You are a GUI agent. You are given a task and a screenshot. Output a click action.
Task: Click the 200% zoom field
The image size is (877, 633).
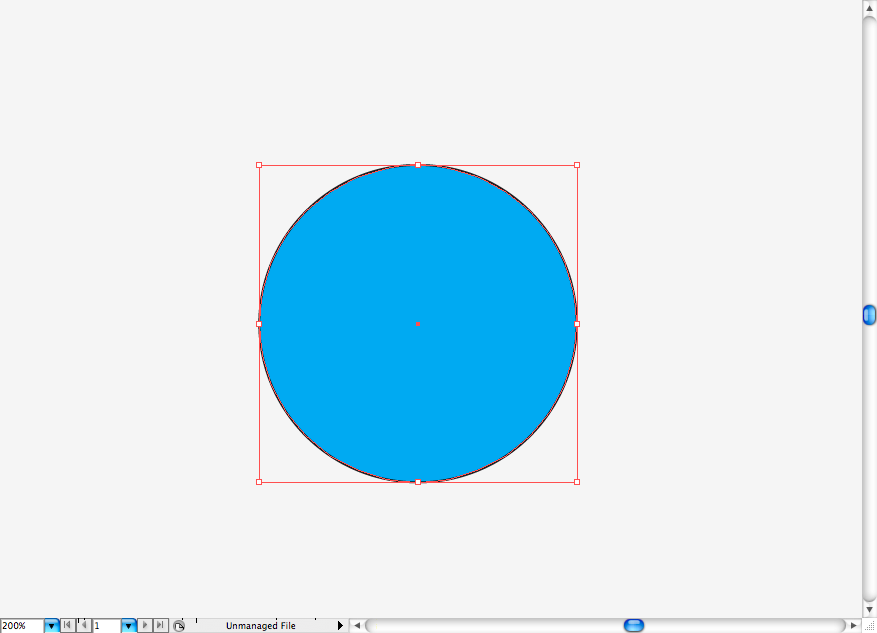[22, 626]
